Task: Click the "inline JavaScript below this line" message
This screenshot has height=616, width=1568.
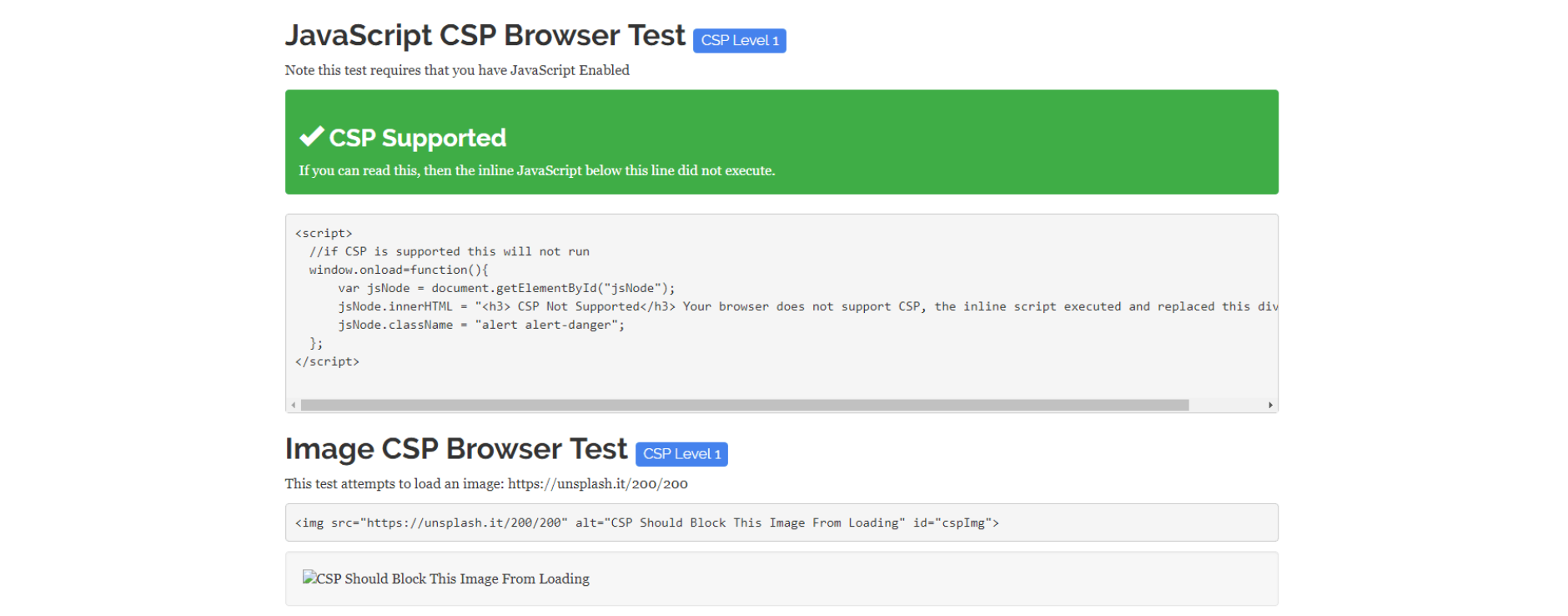Action: [x=537, y=170]
